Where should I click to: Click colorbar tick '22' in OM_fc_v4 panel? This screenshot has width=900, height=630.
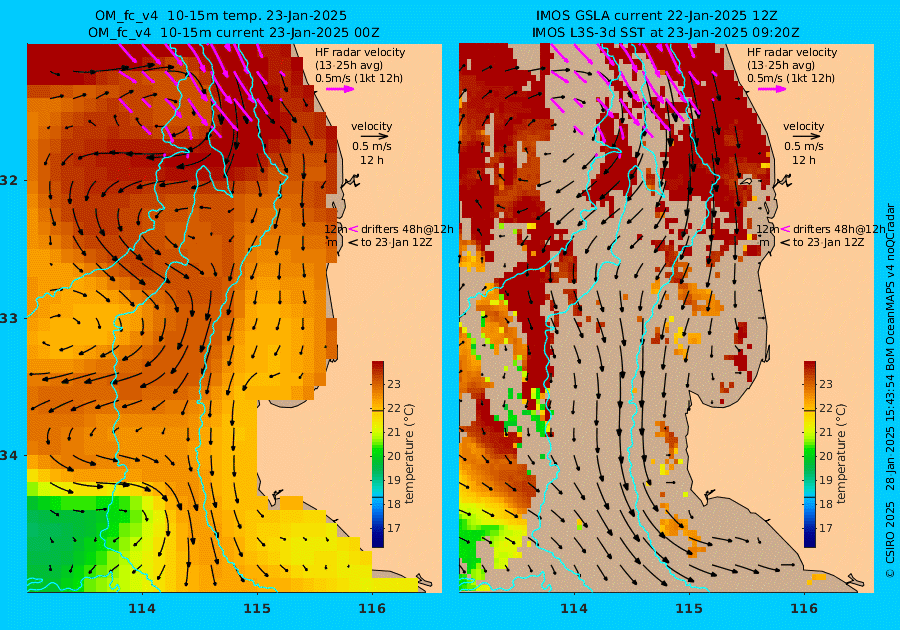[x=394, y=408]
